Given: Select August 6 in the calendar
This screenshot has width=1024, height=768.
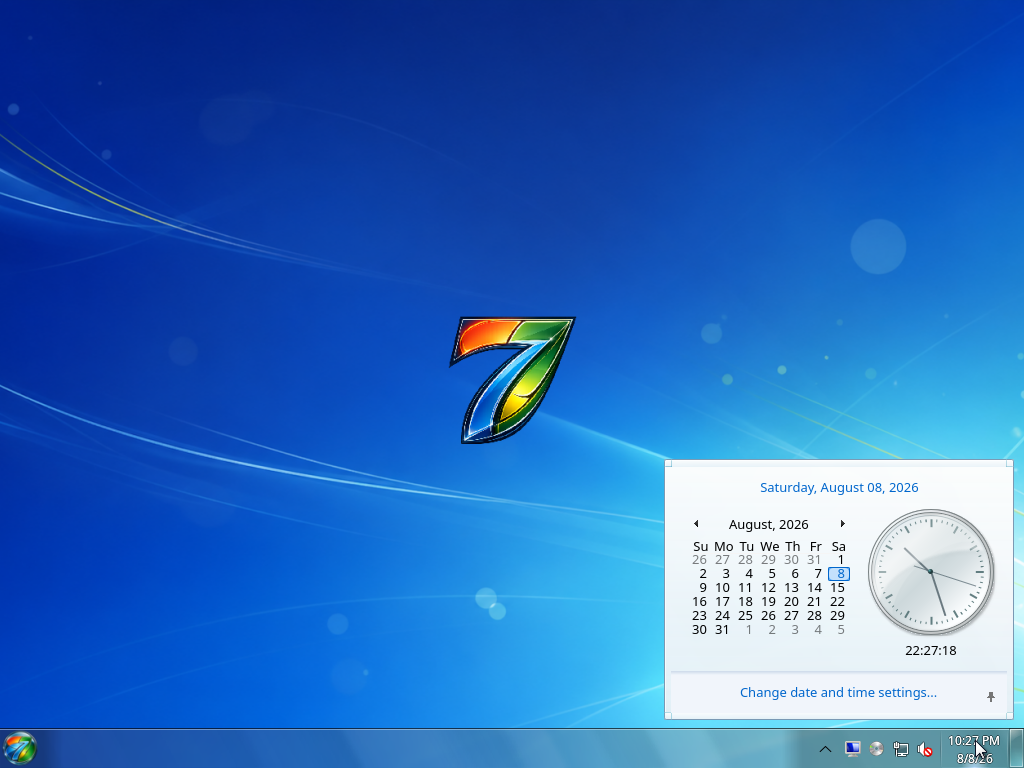Looking at the screenshot, I should pyautogui.click(x=795, y=574).
